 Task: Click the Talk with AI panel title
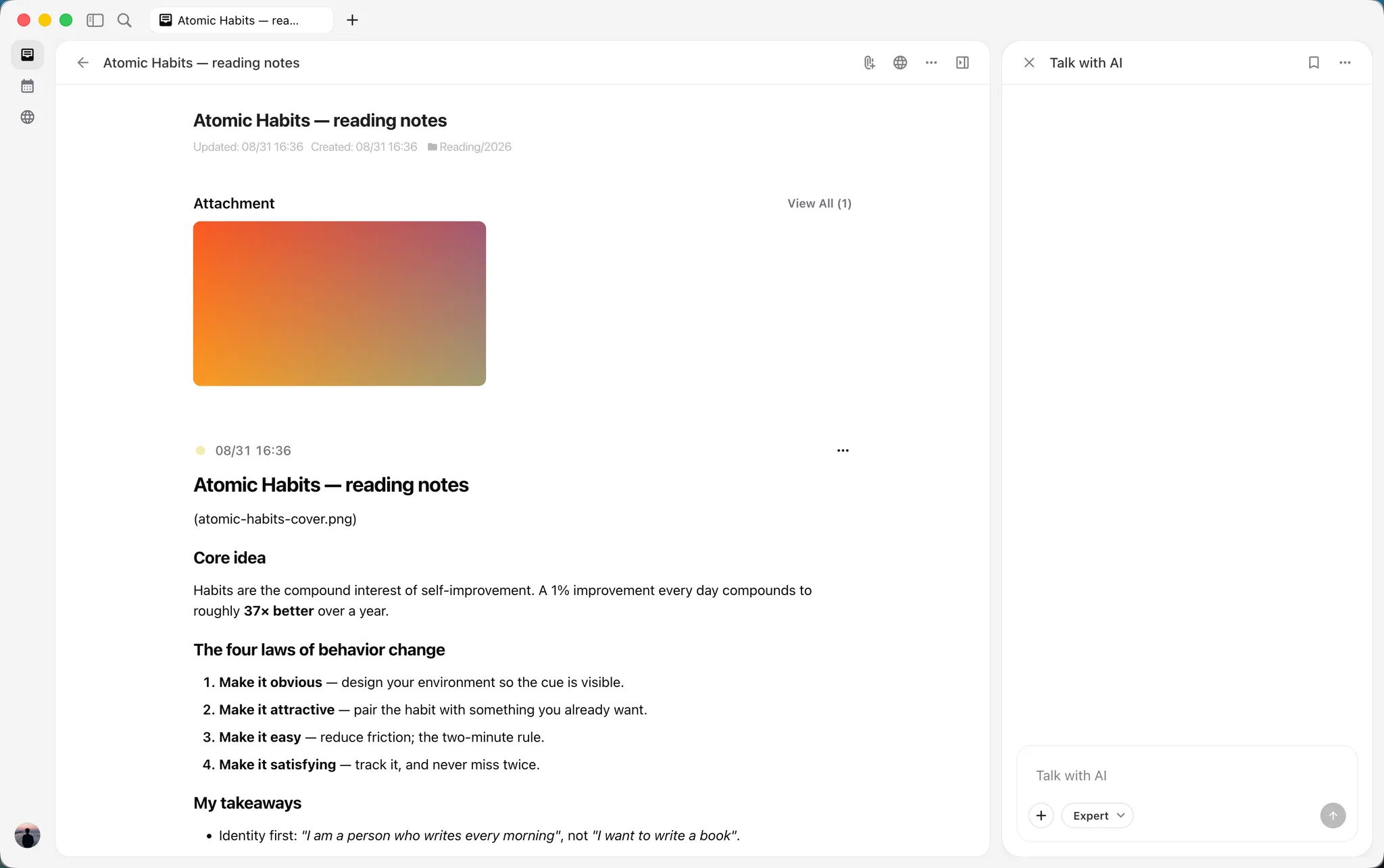(x=1086, y=63)
